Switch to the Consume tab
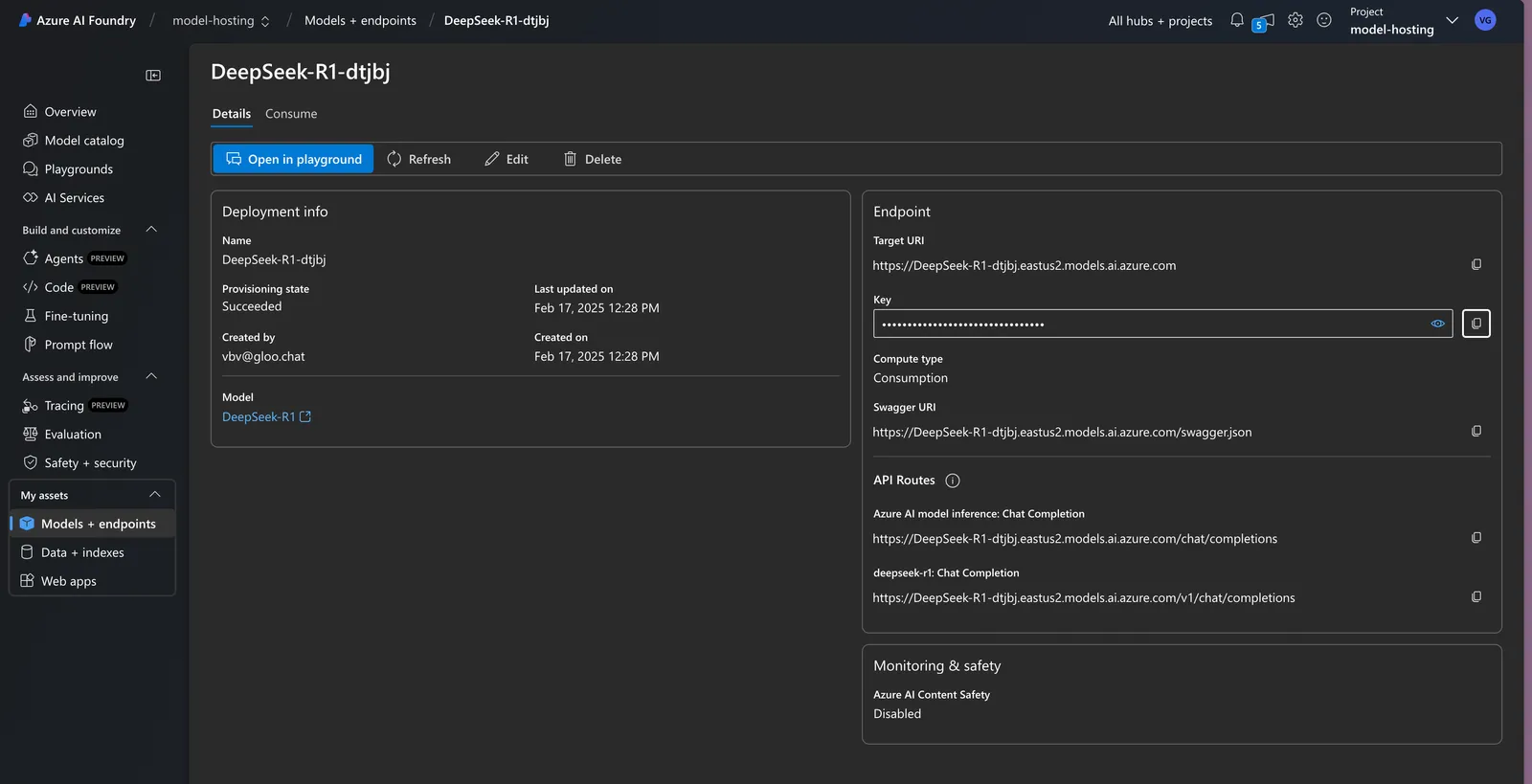1532x784 pixels. click(x=291, y=114)
